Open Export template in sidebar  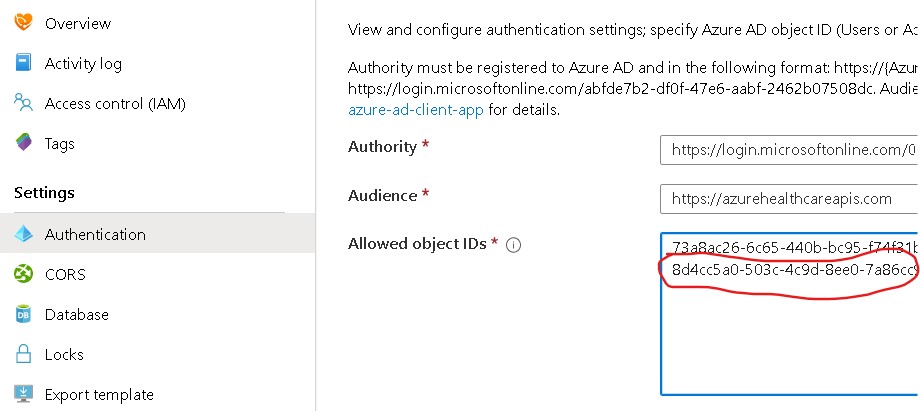click(99, 395)
